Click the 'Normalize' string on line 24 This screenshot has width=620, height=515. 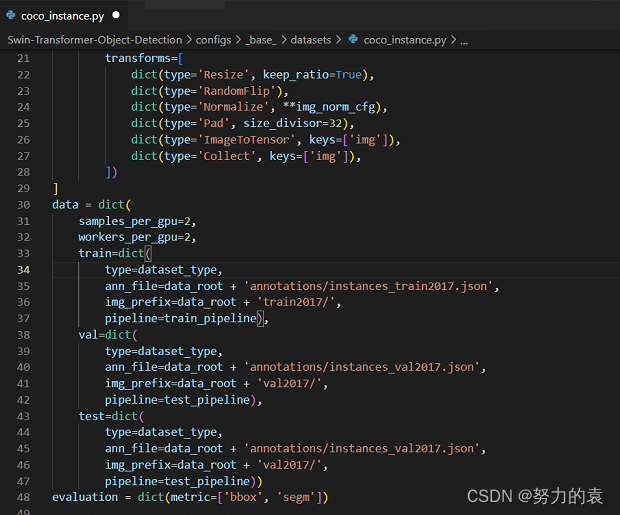[233, 107]
